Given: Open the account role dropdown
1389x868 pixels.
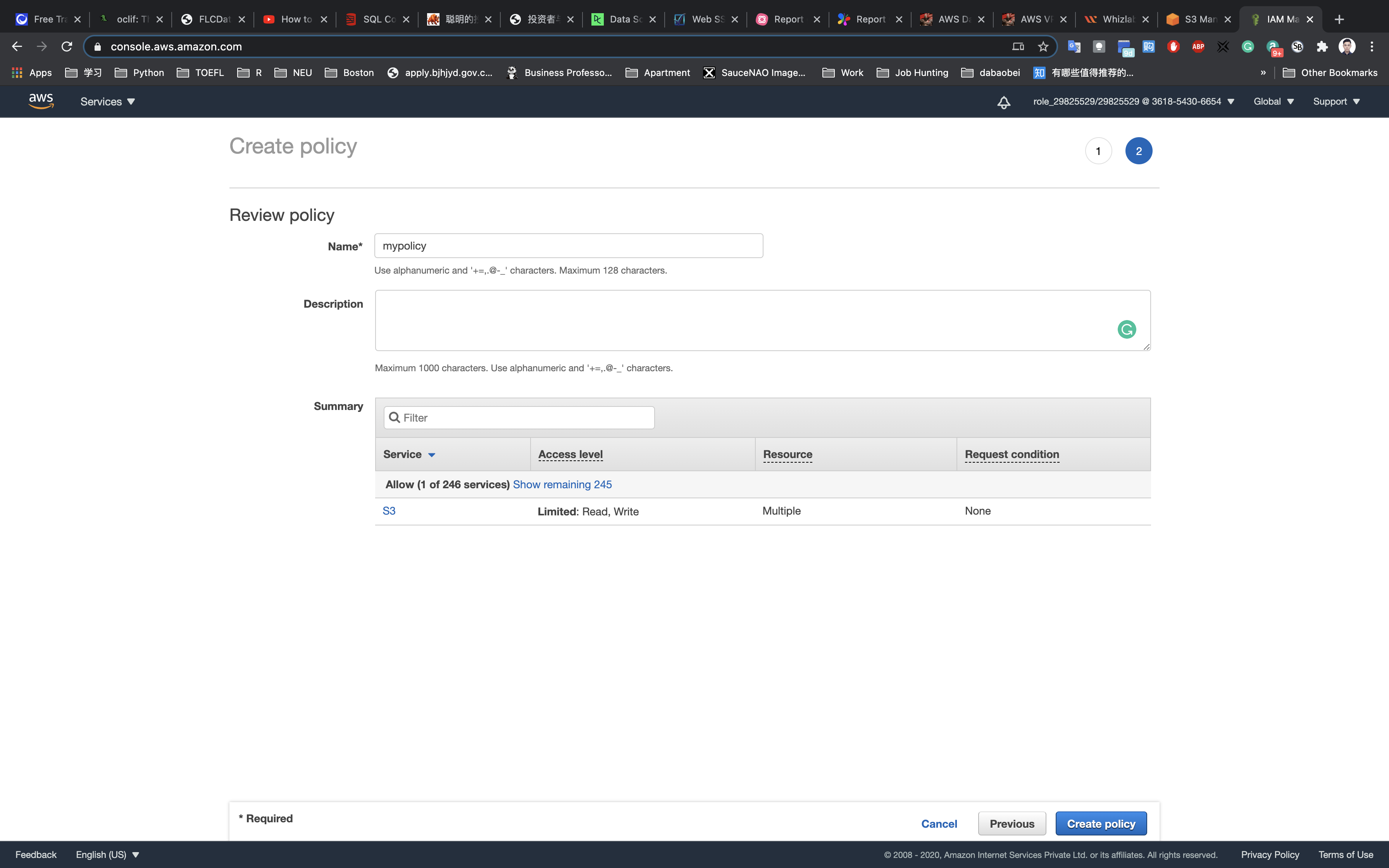Looking at the screenshot, I should click(1133, 102).
